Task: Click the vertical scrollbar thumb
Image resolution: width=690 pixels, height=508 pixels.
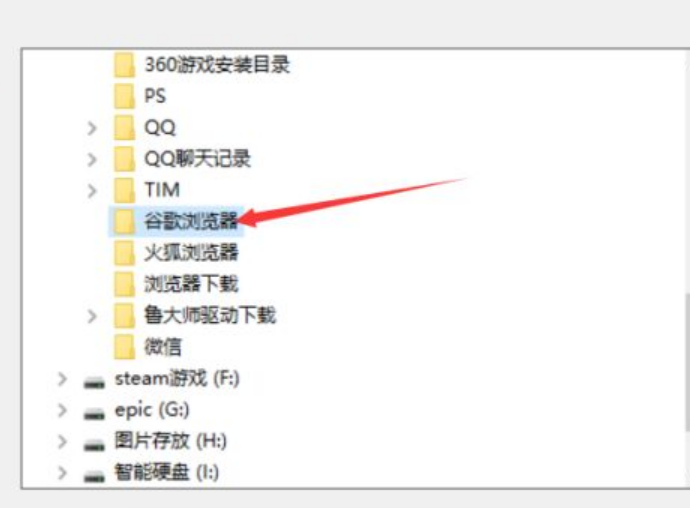Action: (x=686, y=362)
